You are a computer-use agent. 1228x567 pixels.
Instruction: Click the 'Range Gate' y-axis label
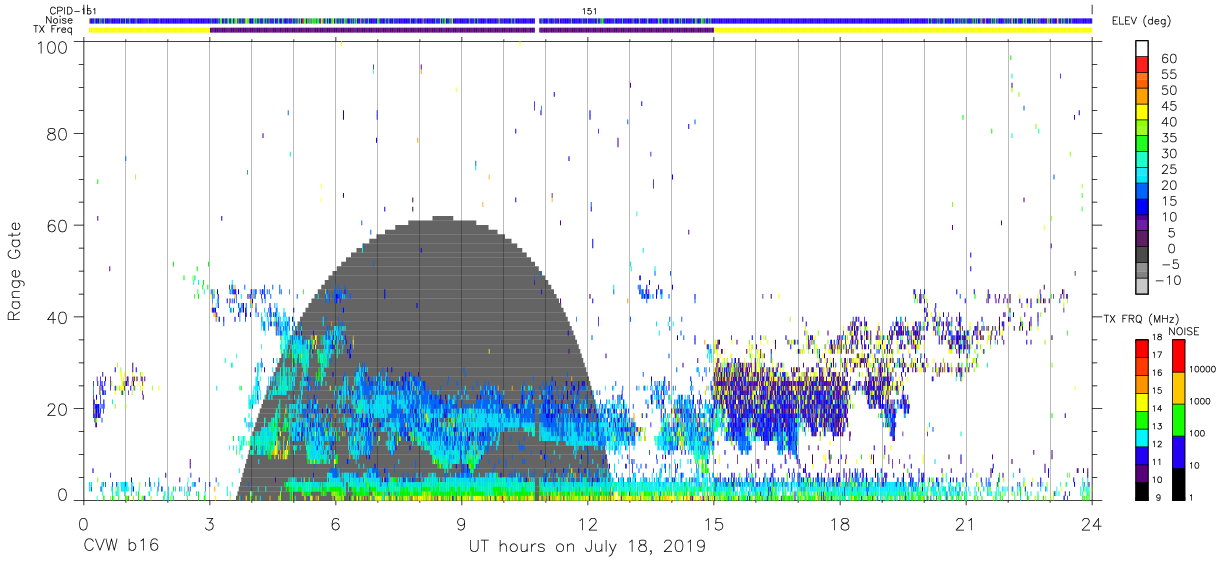tap(15, 272)
